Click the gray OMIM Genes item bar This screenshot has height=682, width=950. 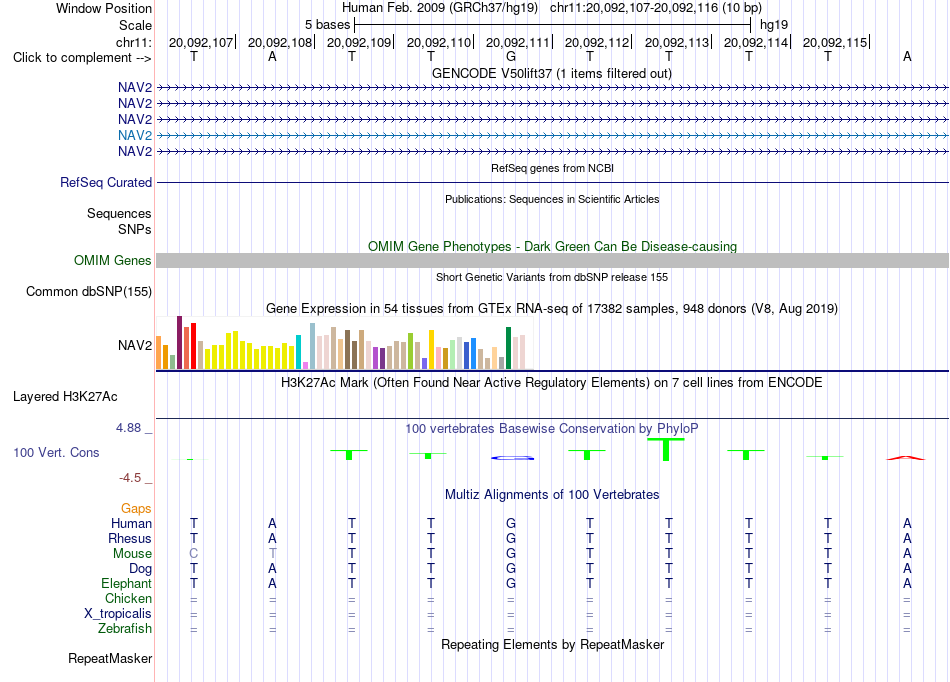(x=552, y=260)
